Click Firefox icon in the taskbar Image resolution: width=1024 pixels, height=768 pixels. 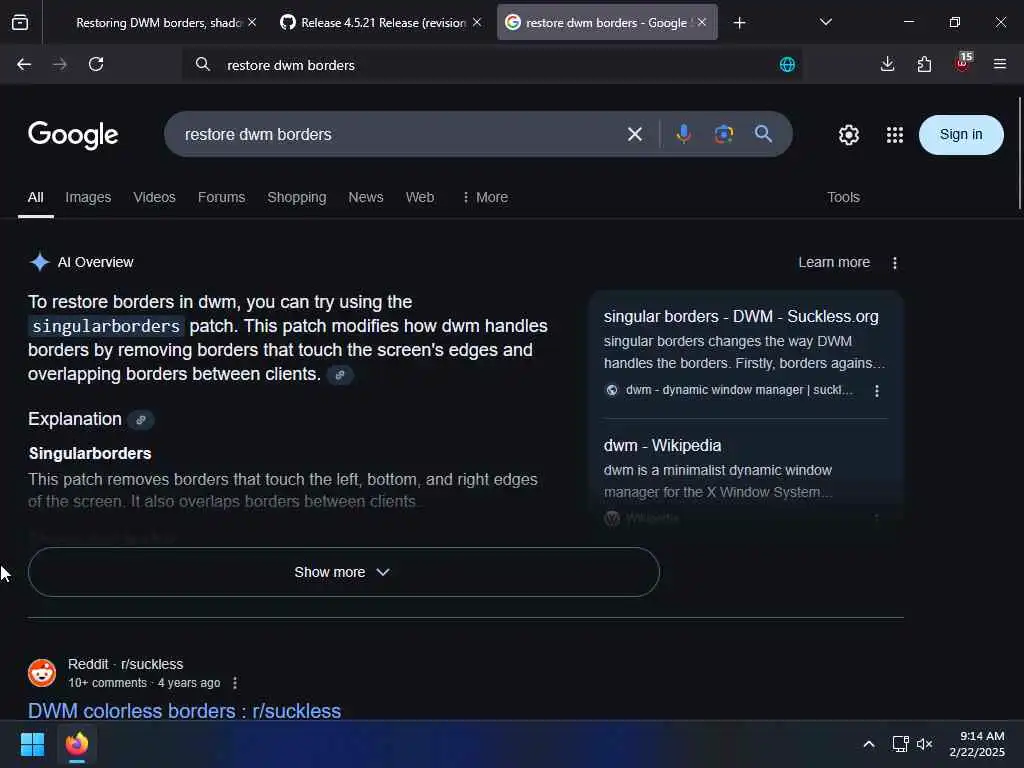77,744
